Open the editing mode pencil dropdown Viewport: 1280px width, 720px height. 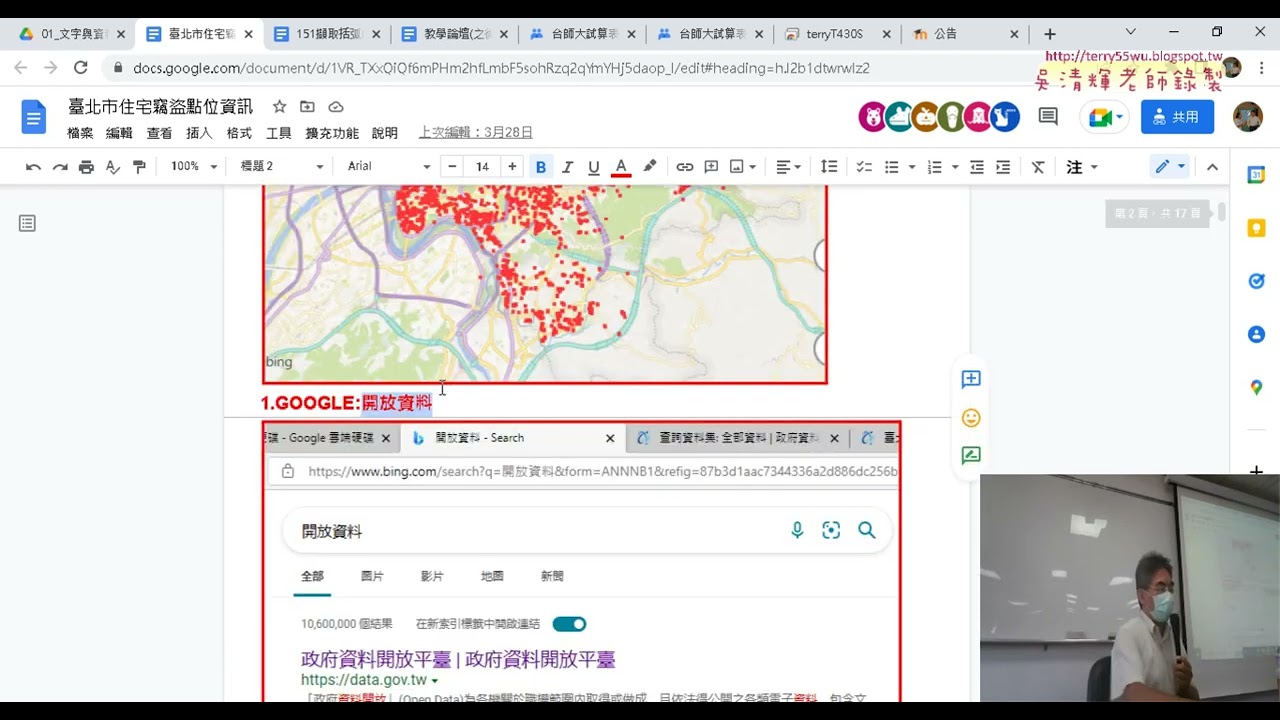point(1169,167)
